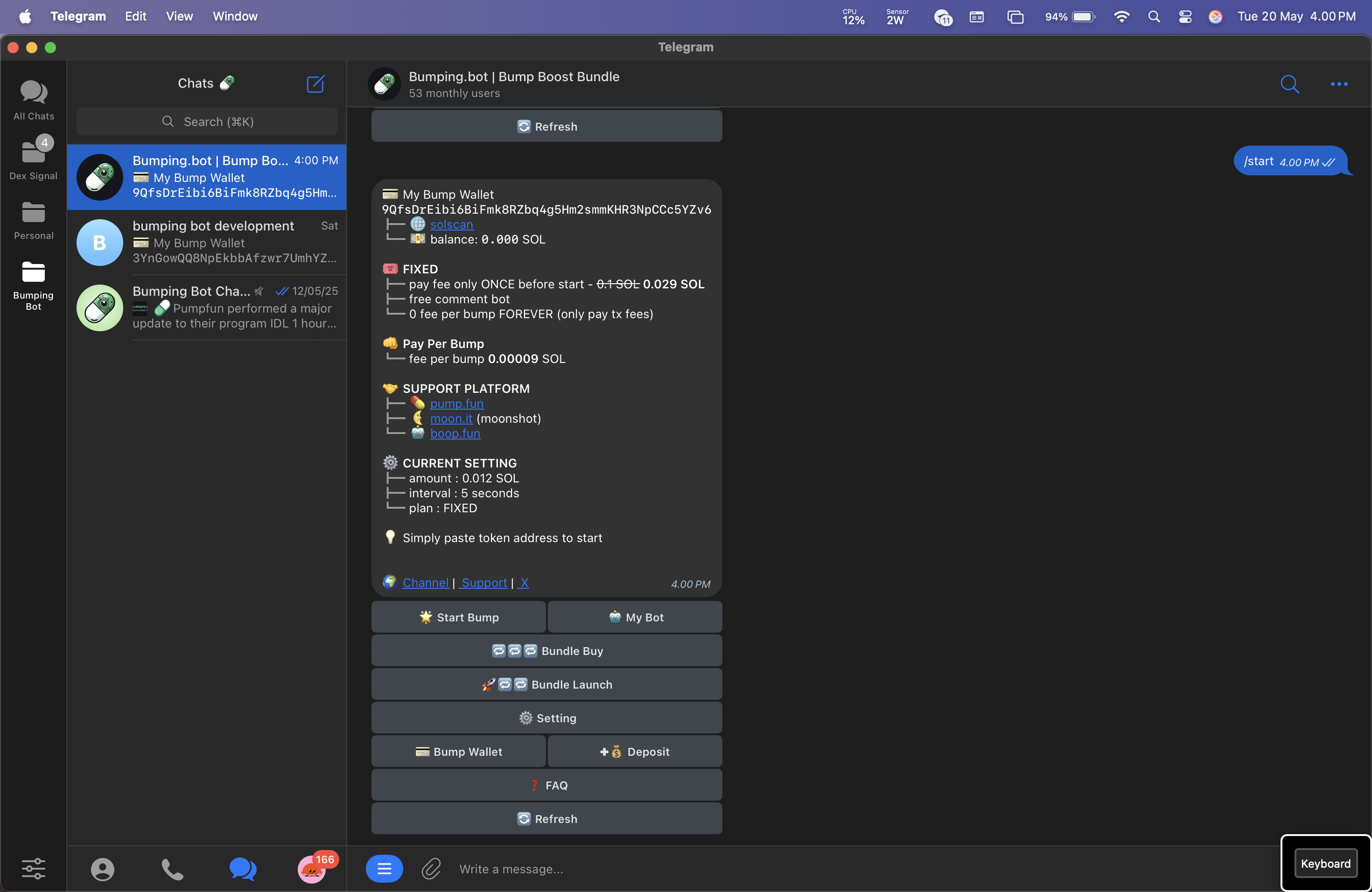Screen dimensions: 1372x892
Task: Click the My Bot button
Action: [635, 617]
